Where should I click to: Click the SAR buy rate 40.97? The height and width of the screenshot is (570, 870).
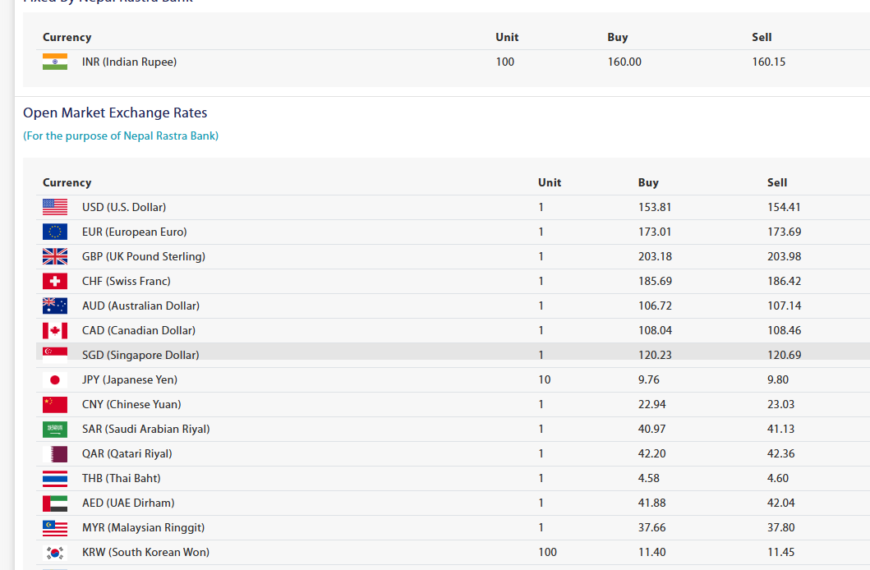[x=652, y=429]
